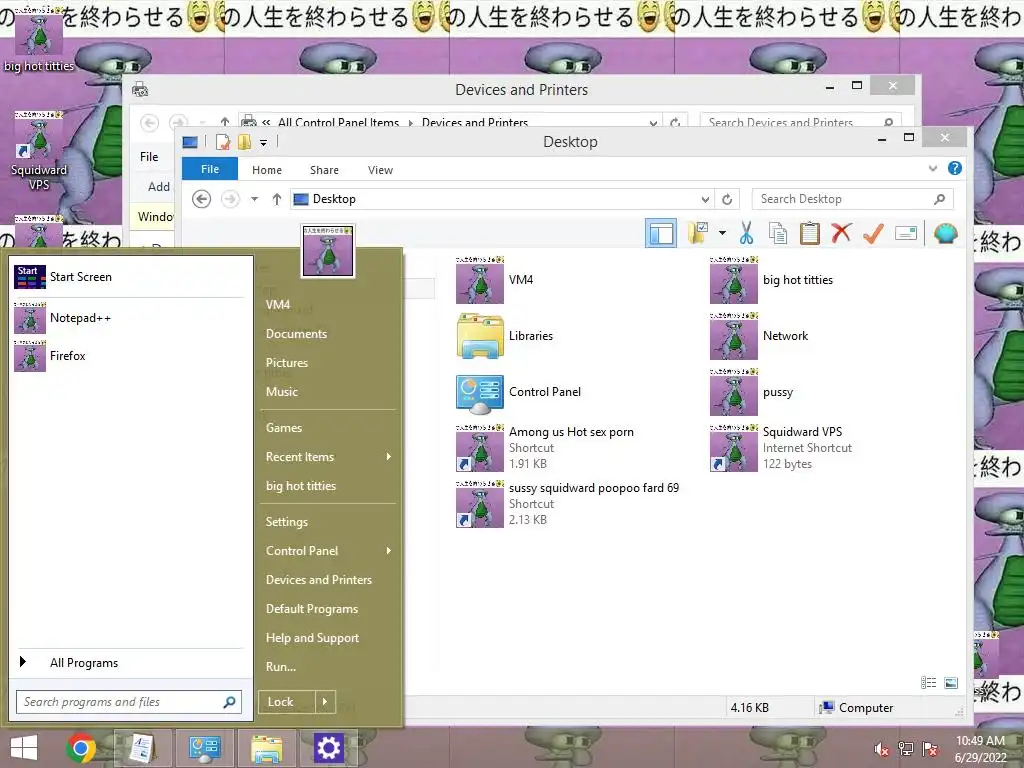The height and width of the screenshot is (768, 1024).
Task: Open recent locations dropdown in Desktop window
Action: tap(255, 199)
